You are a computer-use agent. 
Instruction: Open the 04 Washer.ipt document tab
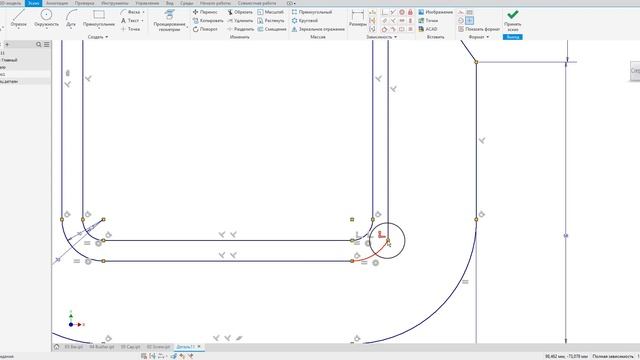click(x=102, y=347)
